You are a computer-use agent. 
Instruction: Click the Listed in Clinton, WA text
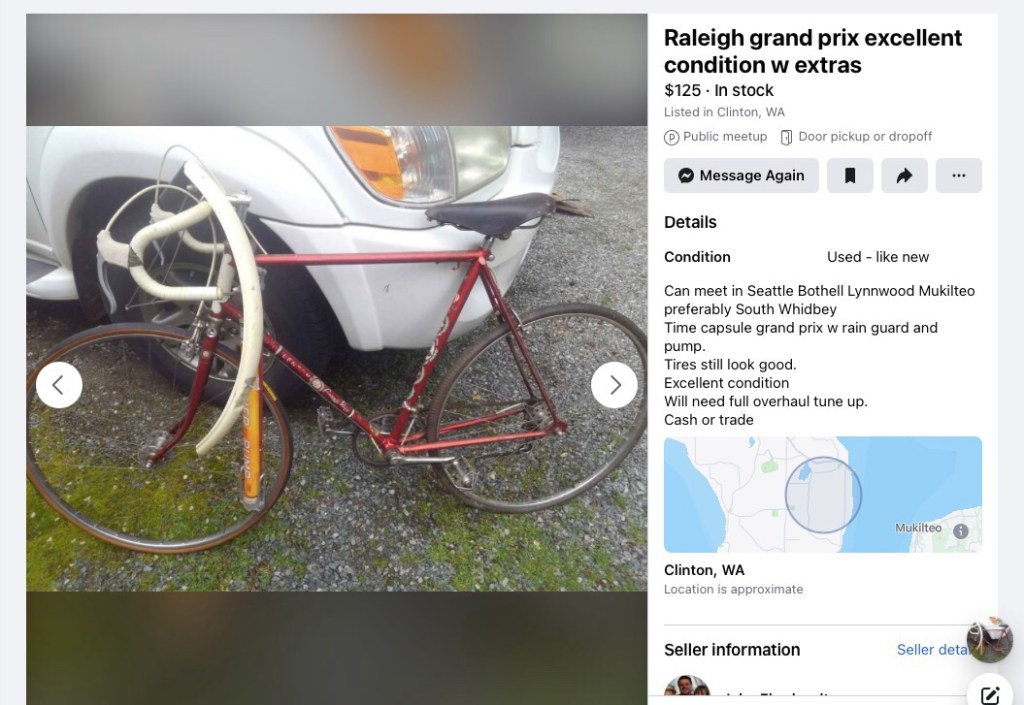724,112
